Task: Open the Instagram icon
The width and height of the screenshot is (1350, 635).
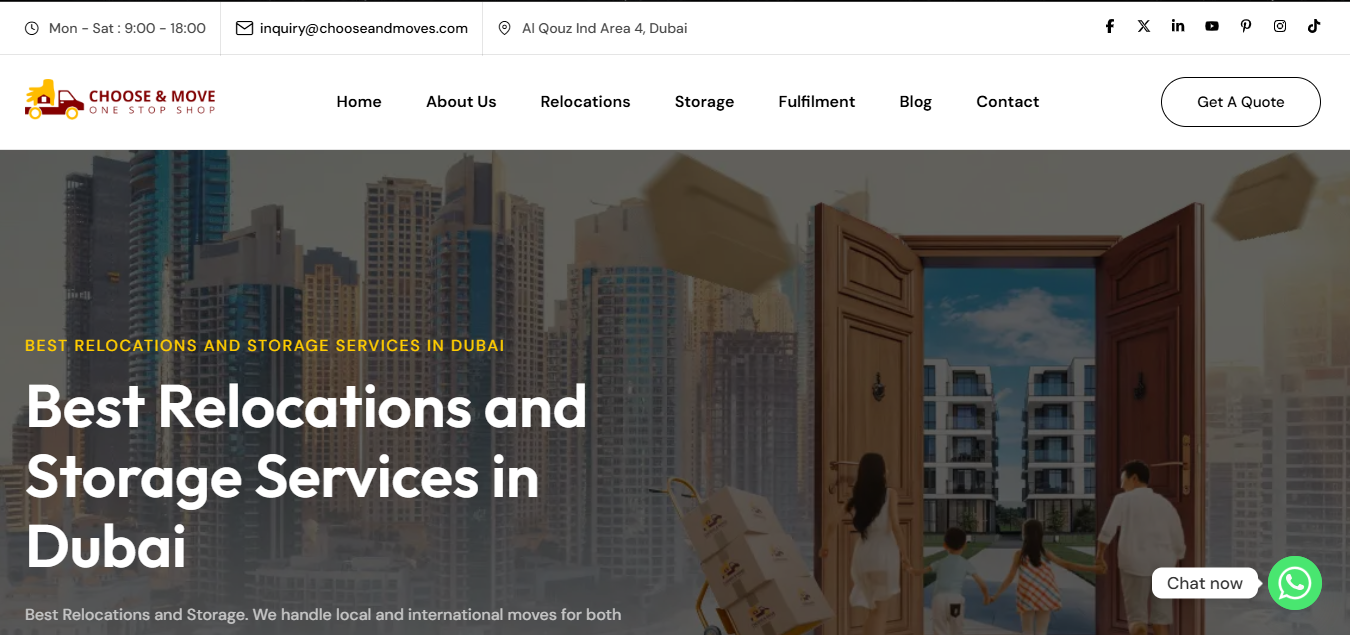Action: click(x=1280, y=27)
